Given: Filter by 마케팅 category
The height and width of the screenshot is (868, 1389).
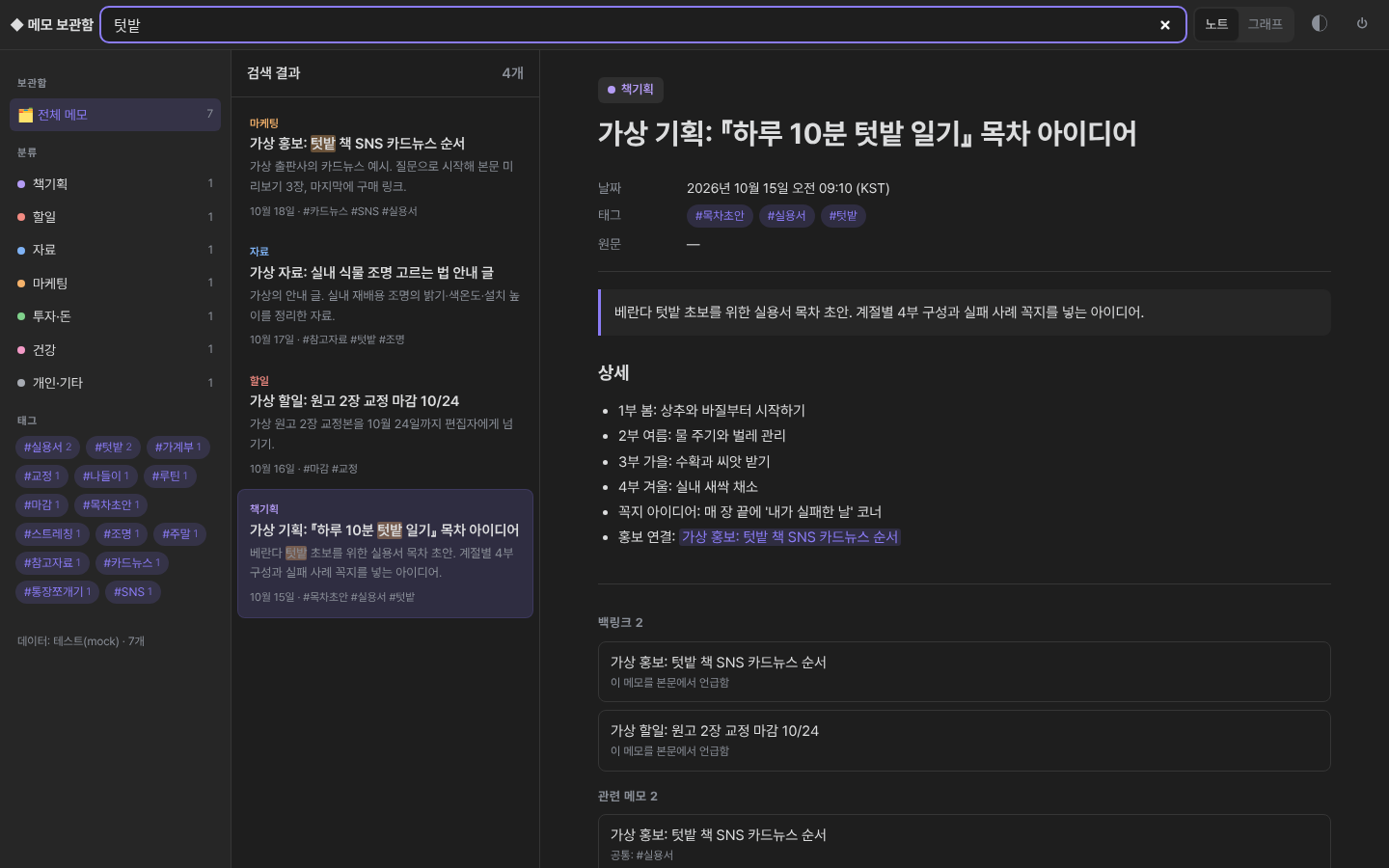Looking at the screenshot, I should click(115, 284).
